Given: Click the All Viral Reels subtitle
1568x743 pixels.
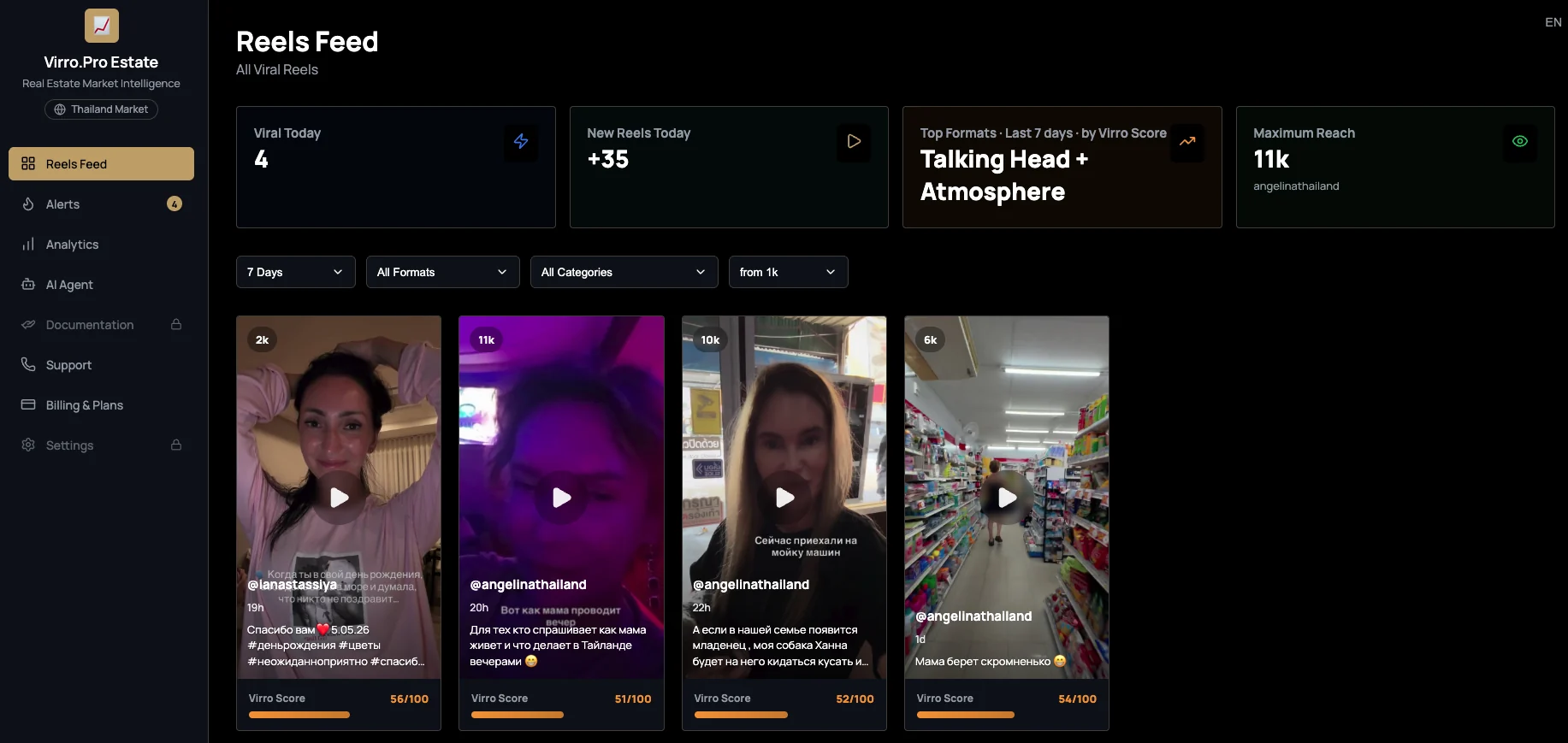Looking at the screenshot, I should [x=277, y=69].
